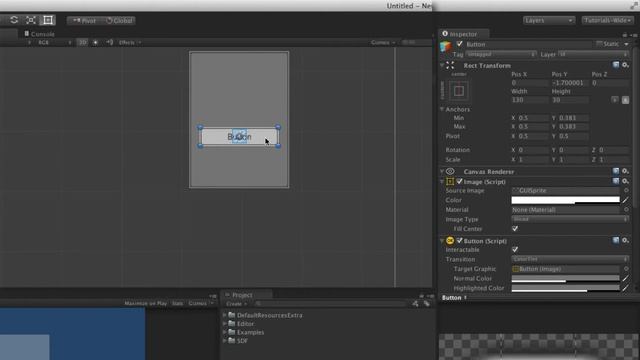Toggle the Interactable checkbox

click(x=515, y=249)
